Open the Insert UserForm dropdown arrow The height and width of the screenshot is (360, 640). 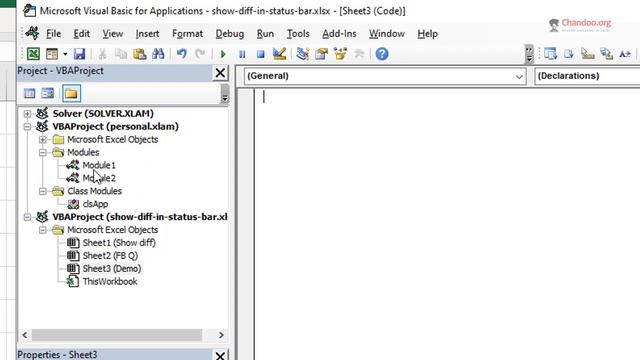pyautogui.click(x=65, y=54)
